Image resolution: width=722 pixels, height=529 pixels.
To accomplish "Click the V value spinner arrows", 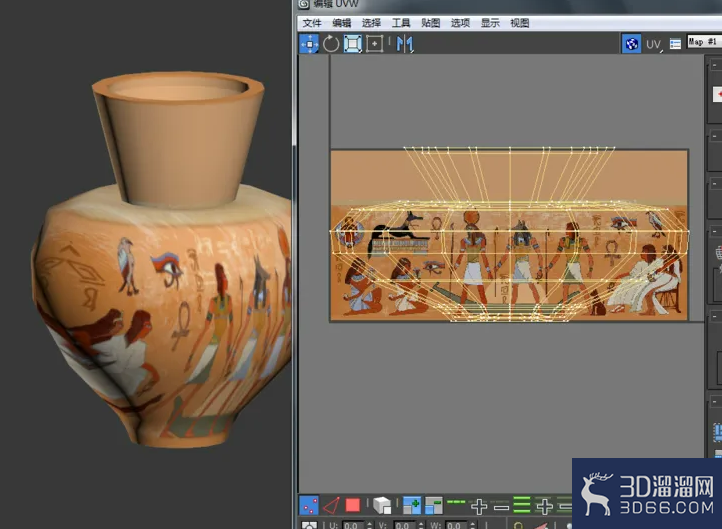I will tap(420, 525).
